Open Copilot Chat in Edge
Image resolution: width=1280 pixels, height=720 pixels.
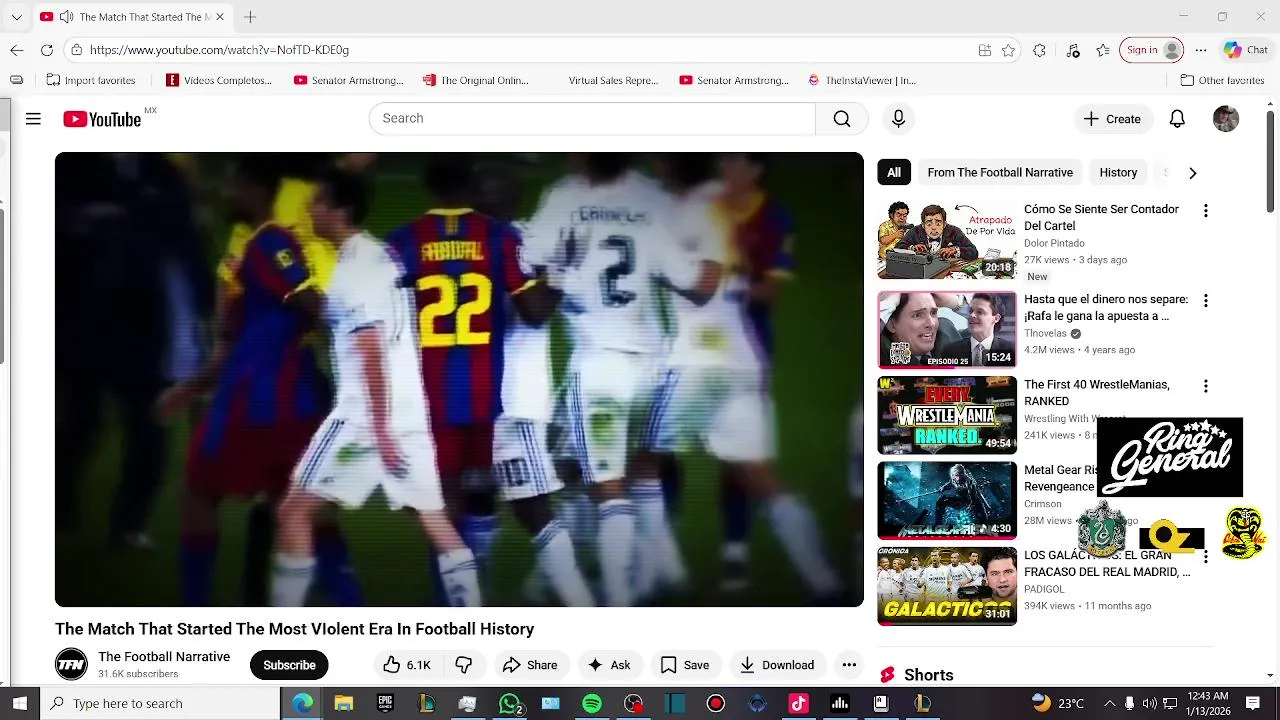point(1245,50)
